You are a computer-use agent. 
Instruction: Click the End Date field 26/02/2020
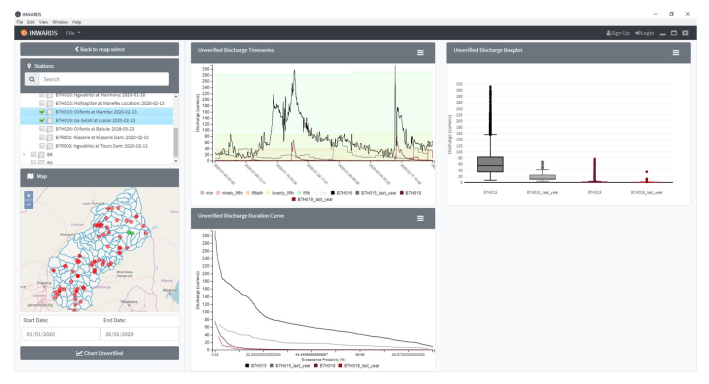(x=139, y=334)
